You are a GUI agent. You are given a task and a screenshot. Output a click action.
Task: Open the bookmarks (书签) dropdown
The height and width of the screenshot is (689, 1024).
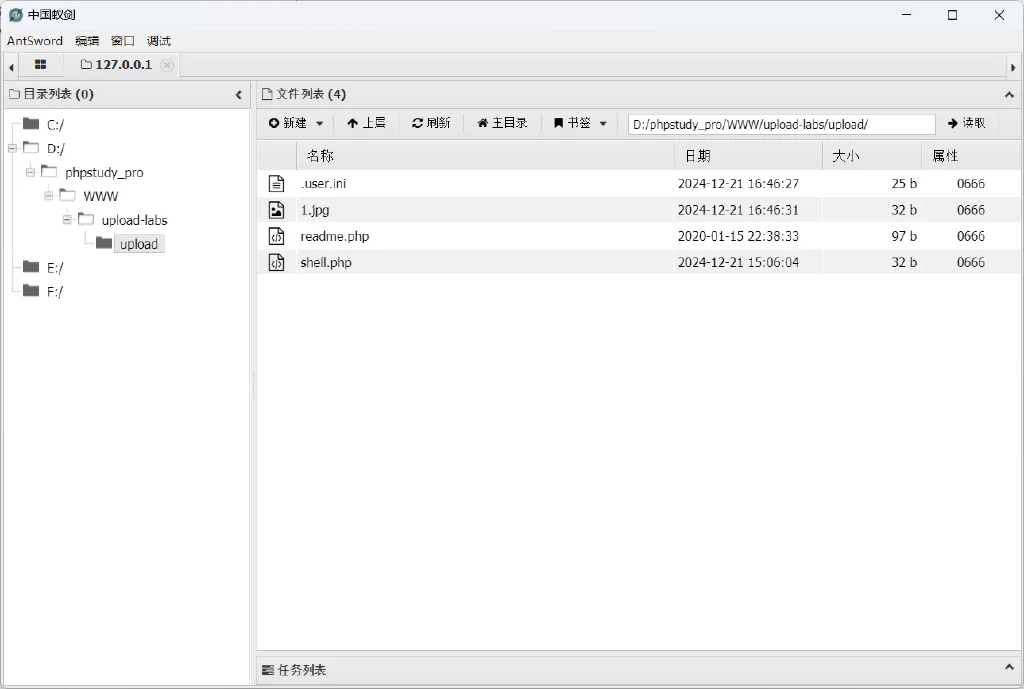[x=580, y=123]
